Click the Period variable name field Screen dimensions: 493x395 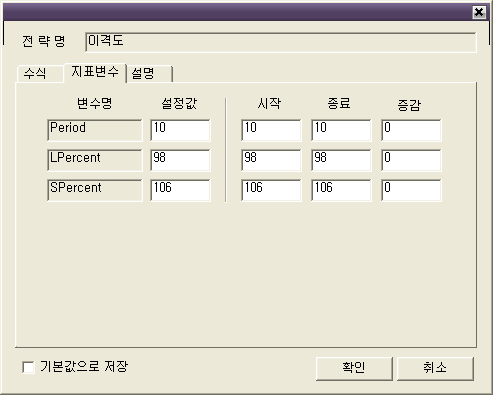[95, 130]
